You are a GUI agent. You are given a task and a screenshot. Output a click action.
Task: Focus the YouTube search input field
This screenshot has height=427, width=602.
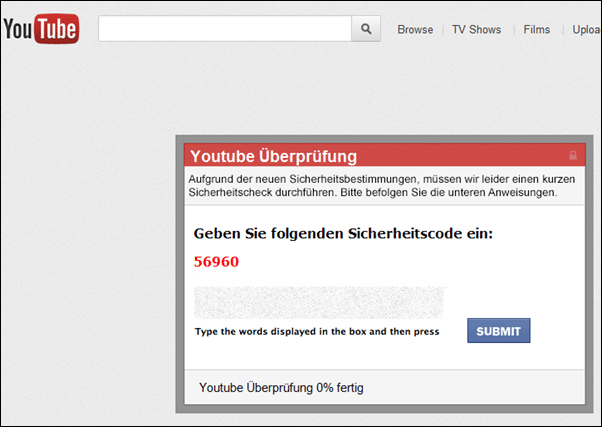[x=225, y=28]
